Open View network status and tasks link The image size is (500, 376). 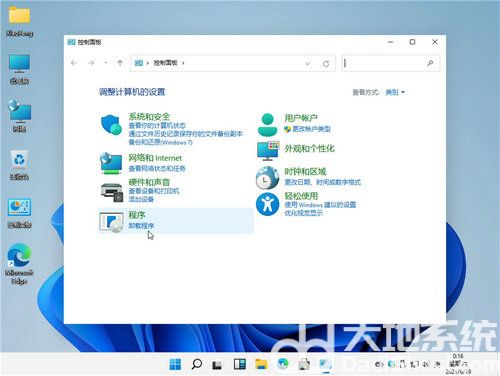(x=157, y=168)
